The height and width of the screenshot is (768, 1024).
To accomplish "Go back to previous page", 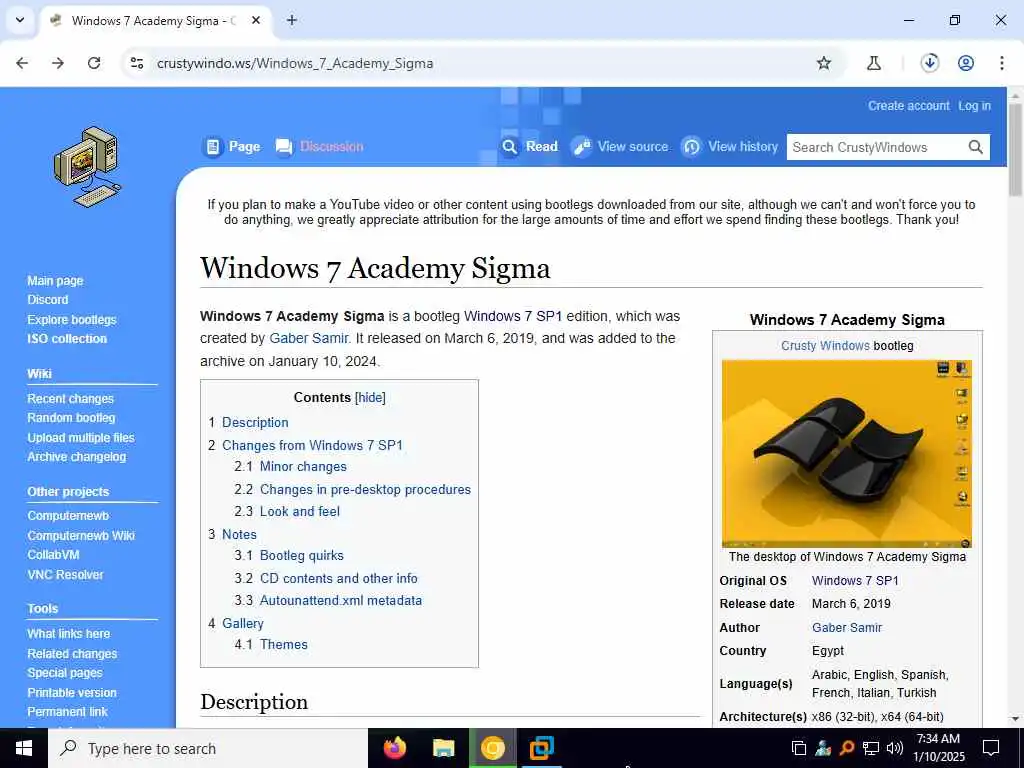I will tap(22, 63).
